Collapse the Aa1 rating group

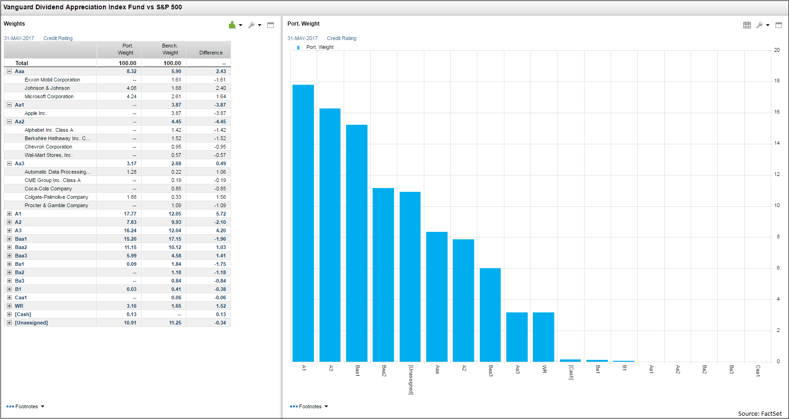coord(9,105)
